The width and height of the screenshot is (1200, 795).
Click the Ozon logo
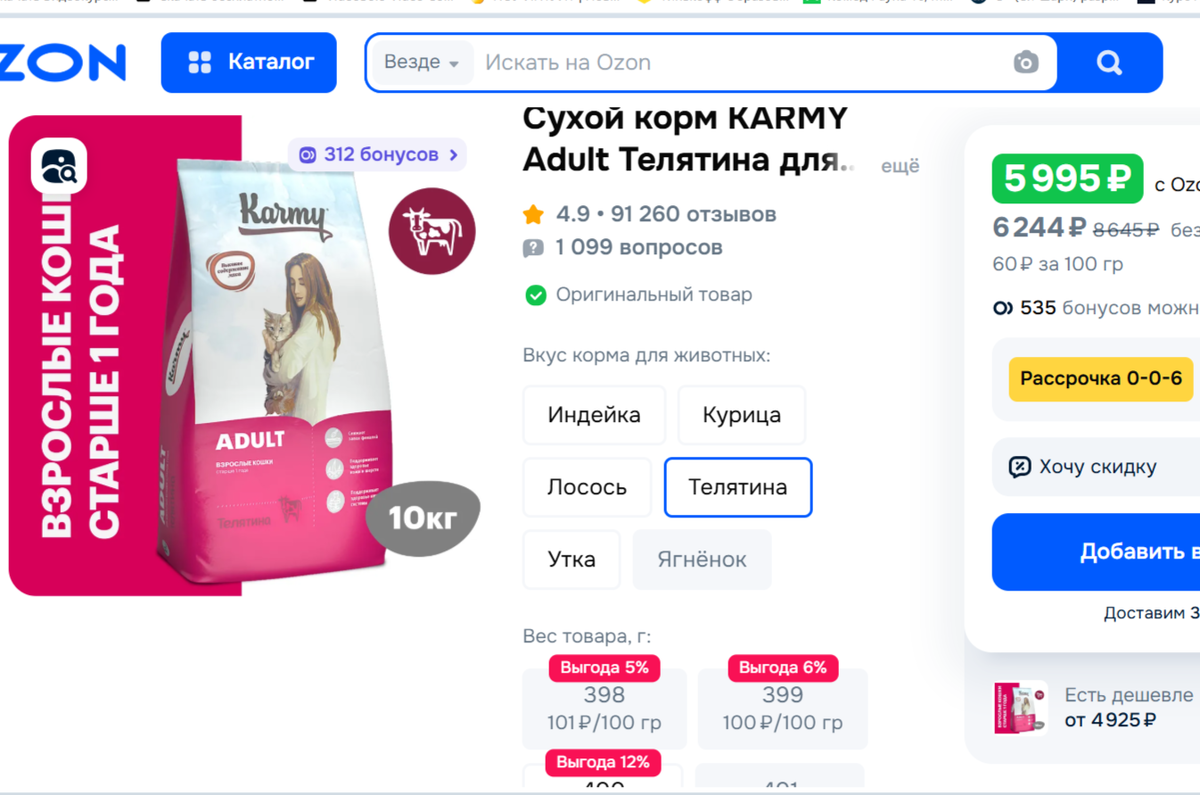pyautogui.click(x=62, y=62)
